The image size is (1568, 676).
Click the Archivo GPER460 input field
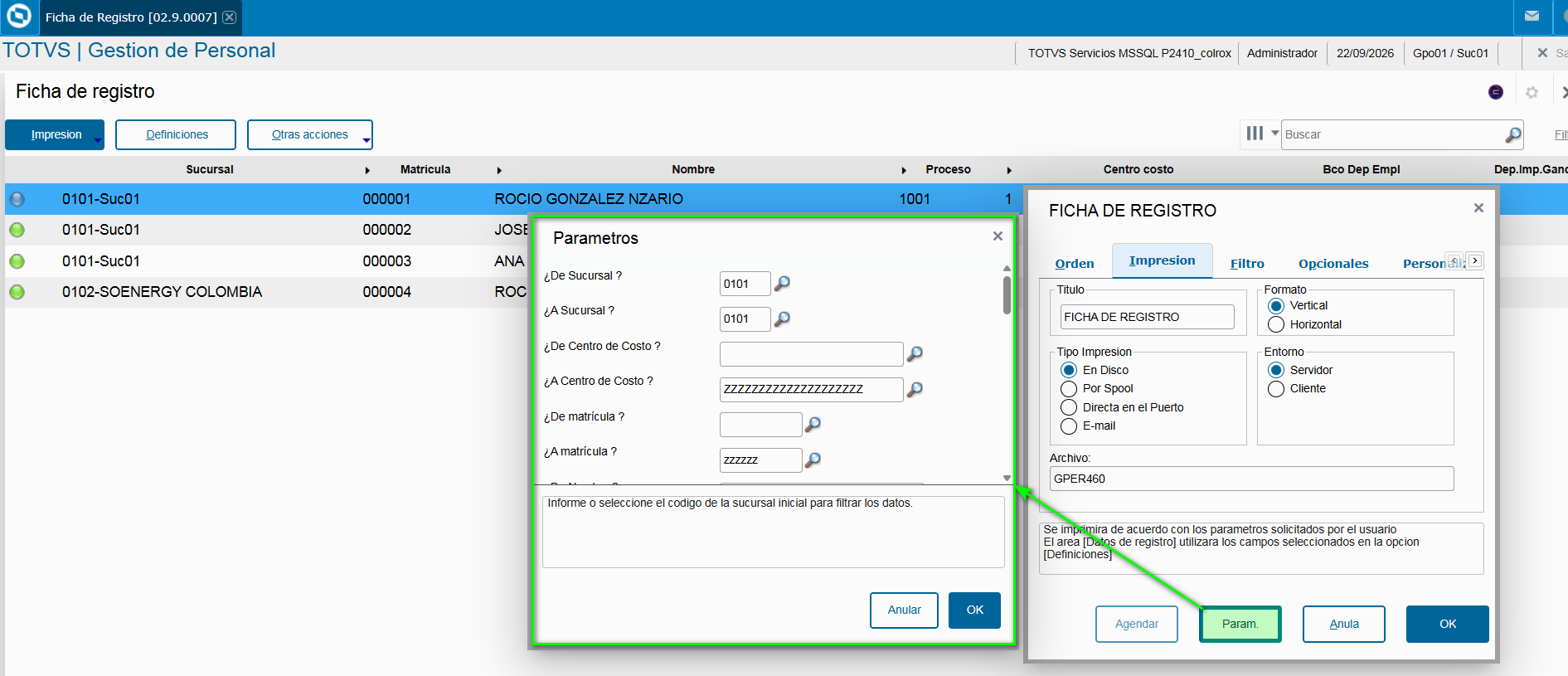click(x=1251, y=479)
